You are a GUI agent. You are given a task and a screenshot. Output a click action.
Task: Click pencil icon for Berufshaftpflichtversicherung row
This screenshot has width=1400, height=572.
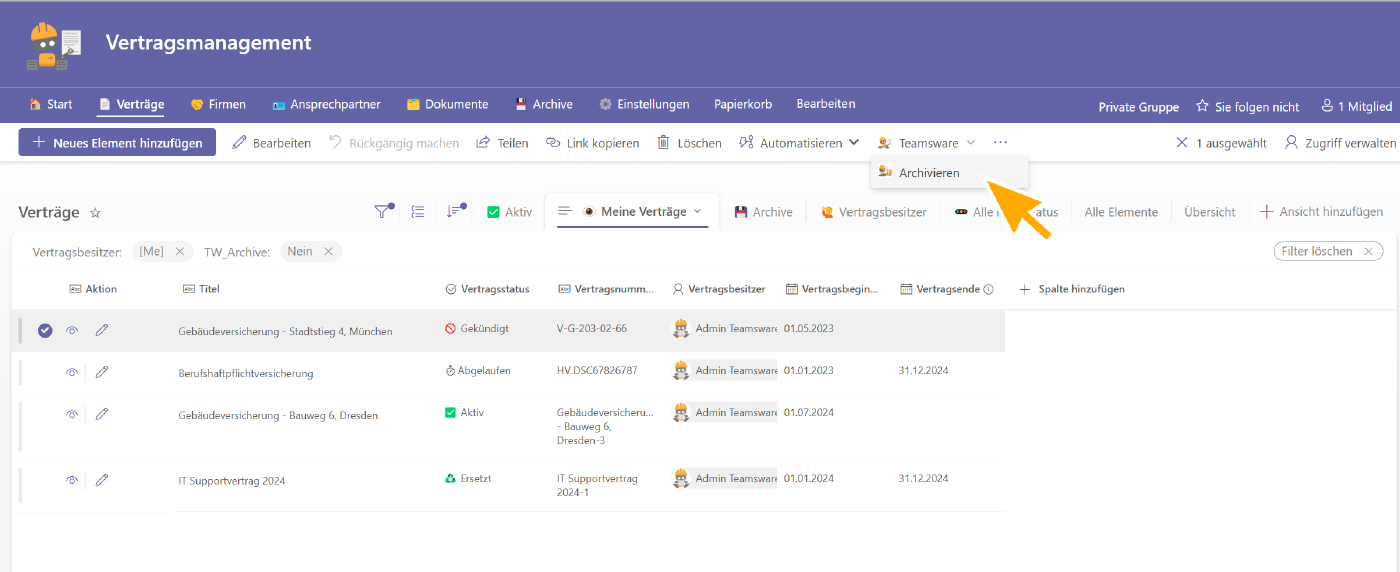tap(102, 372)
